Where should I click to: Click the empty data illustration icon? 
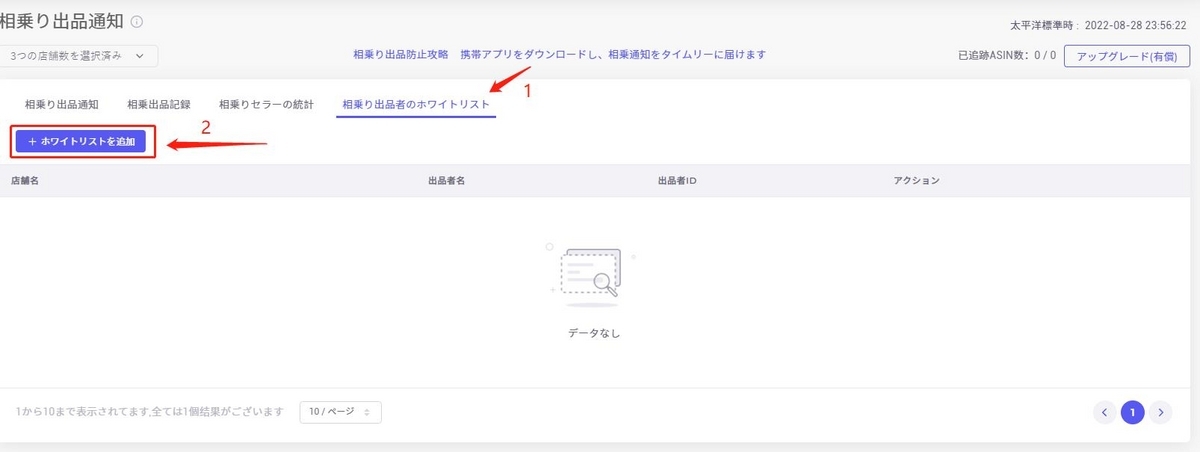point(592,273)
